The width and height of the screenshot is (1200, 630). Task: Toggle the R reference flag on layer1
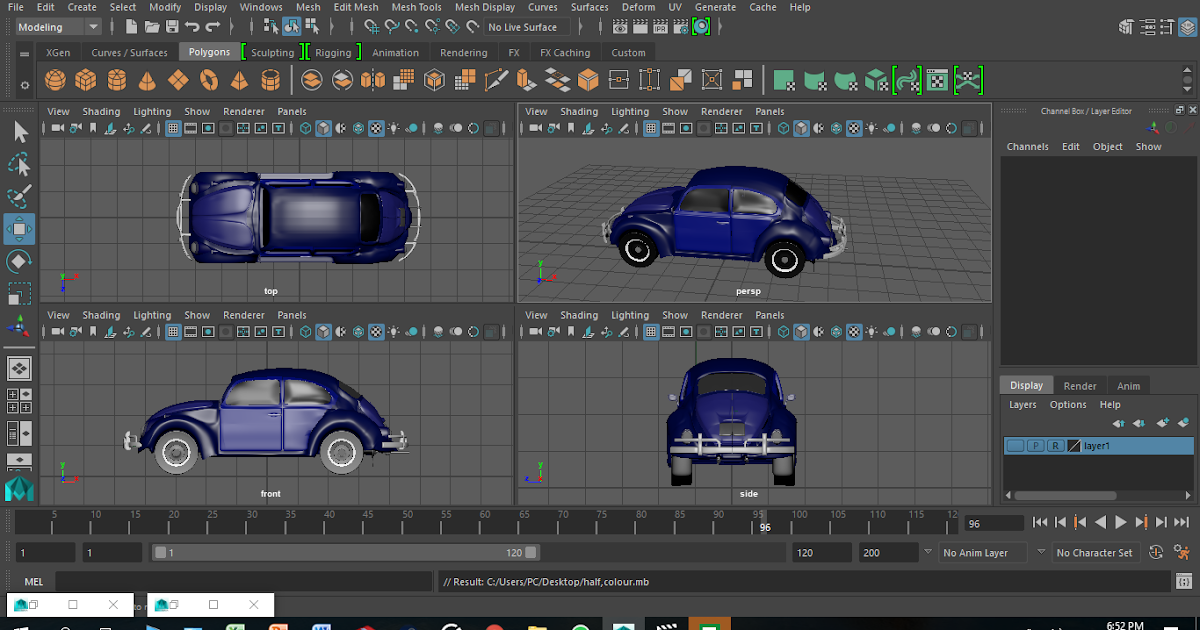click(1055, 445)
